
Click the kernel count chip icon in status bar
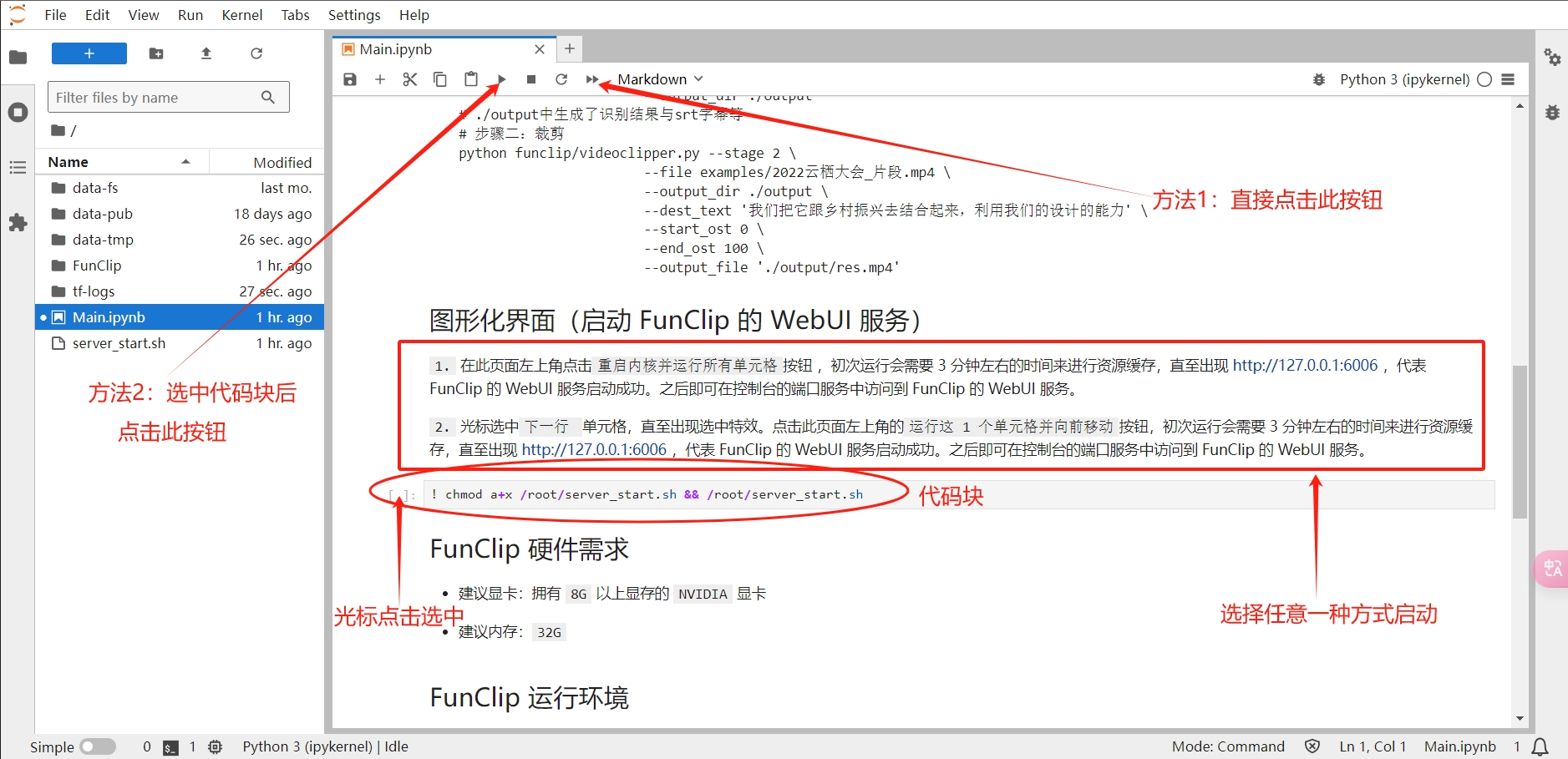click(x=215, y=746)
